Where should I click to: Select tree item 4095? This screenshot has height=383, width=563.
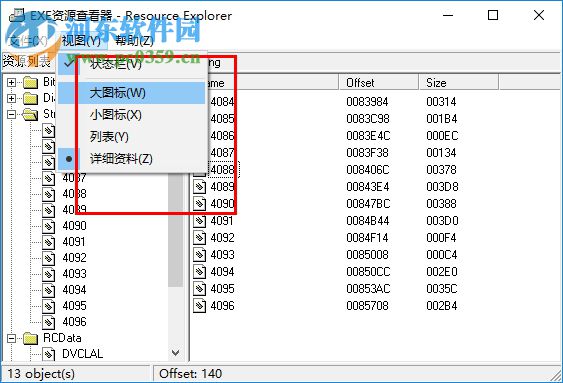click(x=74, y=305)
